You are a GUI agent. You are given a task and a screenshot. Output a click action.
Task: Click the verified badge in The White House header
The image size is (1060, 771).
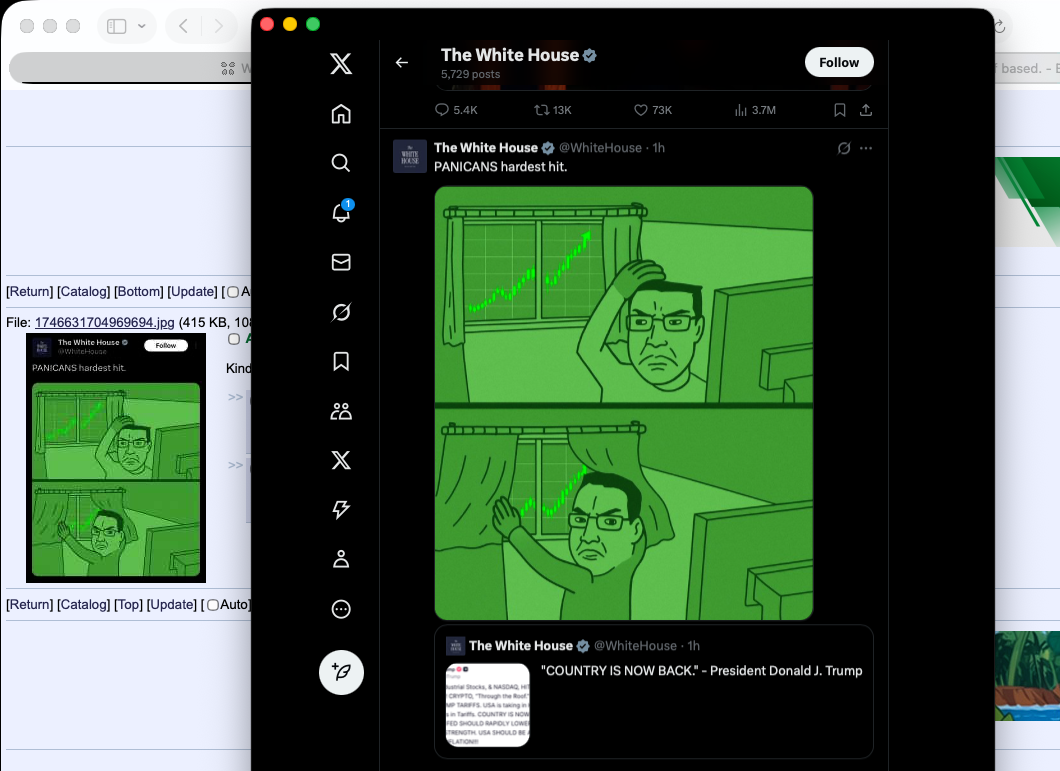[x=589, y=55]
